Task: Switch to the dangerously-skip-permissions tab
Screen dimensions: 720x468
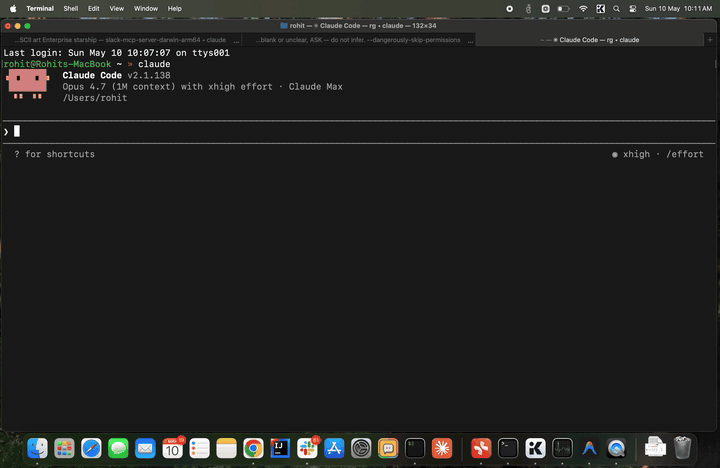Action: click(x=358, y=40)
